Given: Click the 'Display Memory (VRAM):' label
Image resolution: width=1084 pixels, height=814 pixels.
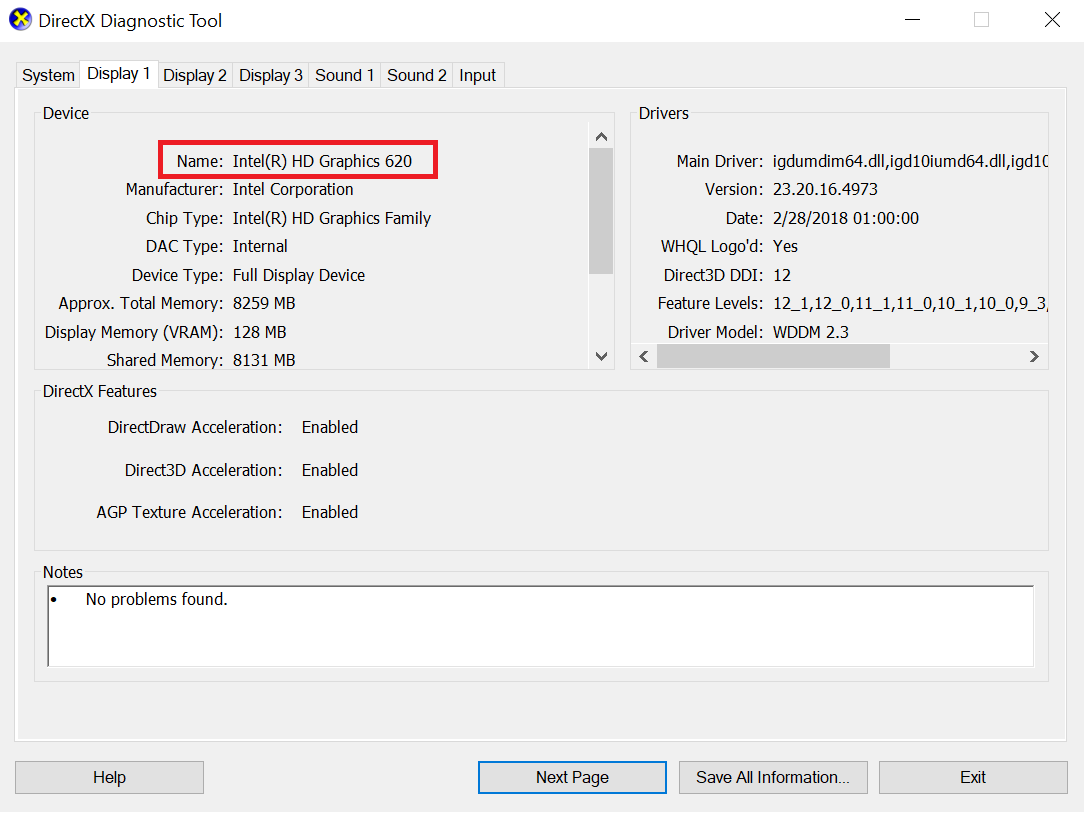Looking at the screenshot, I should coord(134,333).
